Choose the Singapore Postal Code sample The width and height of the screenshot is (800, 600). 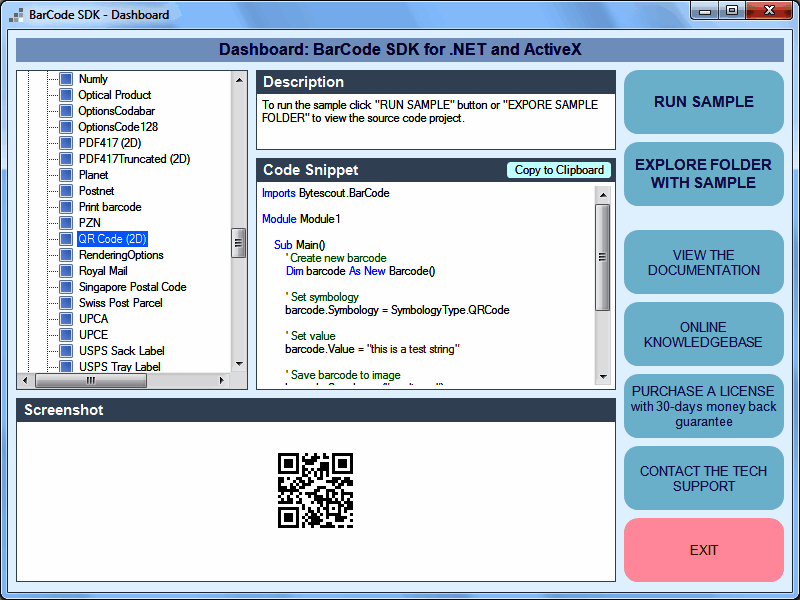pyautogui.click(x=133, y=287)
